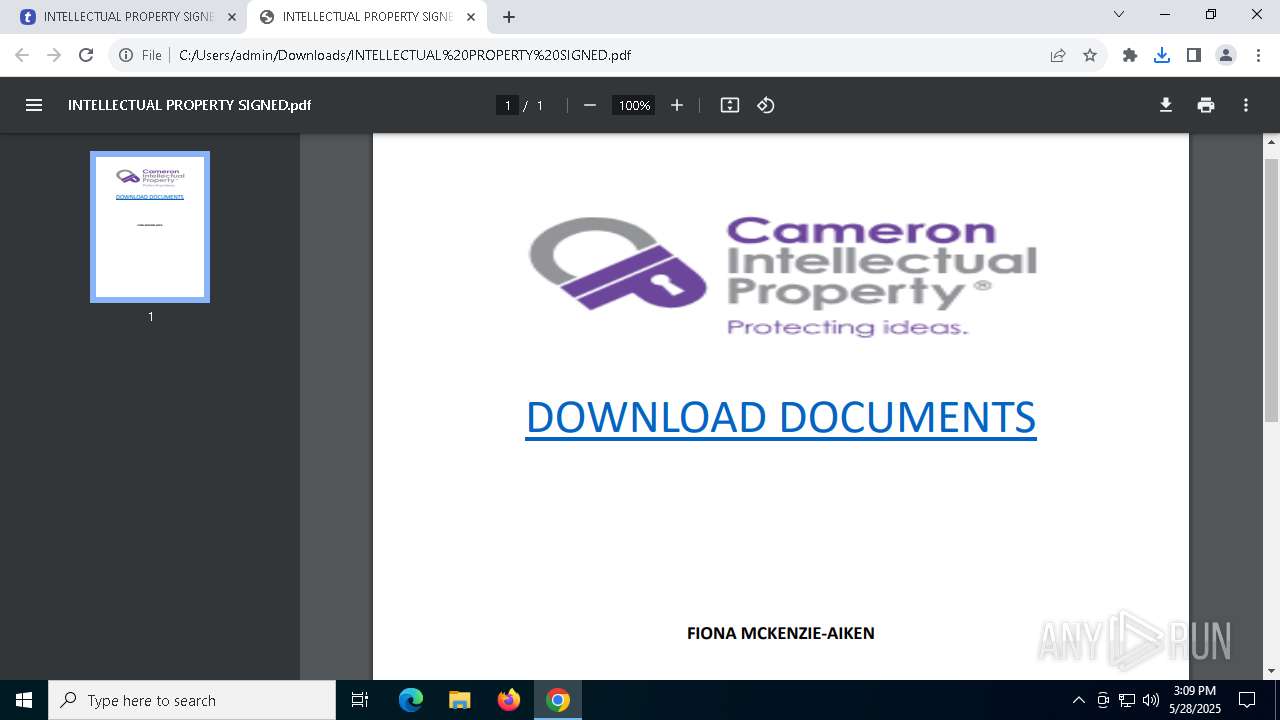Open Chrome downloads icon
The width and height of the screenshot is (1280, 720).
pos(1162,55)
